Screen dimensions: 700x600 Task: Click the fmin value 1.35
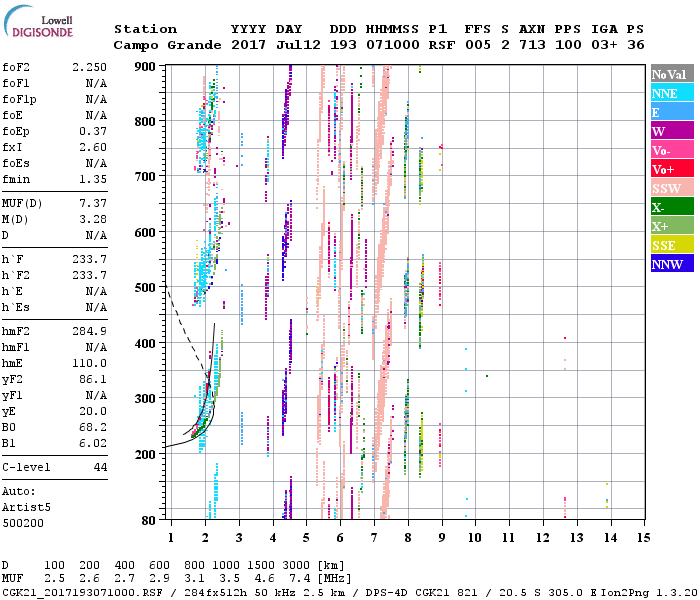(93, 179)
